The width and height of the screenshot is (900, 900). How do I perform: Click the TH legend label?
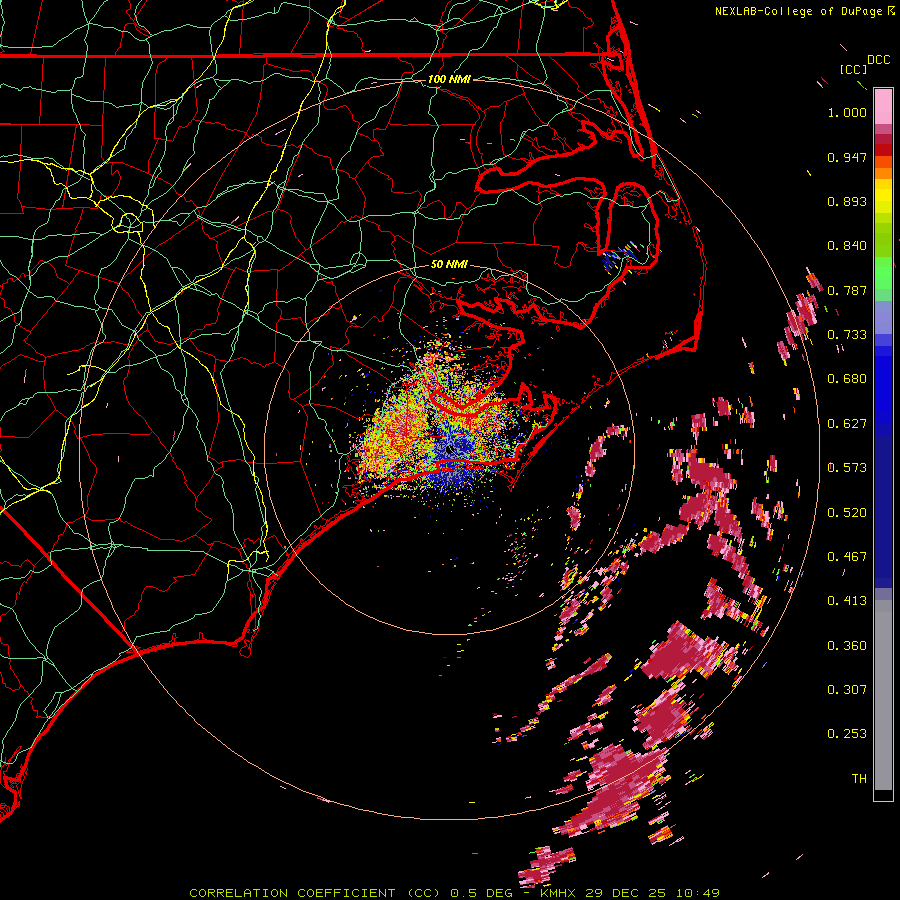pyautogui.click(x=859, y=779)
